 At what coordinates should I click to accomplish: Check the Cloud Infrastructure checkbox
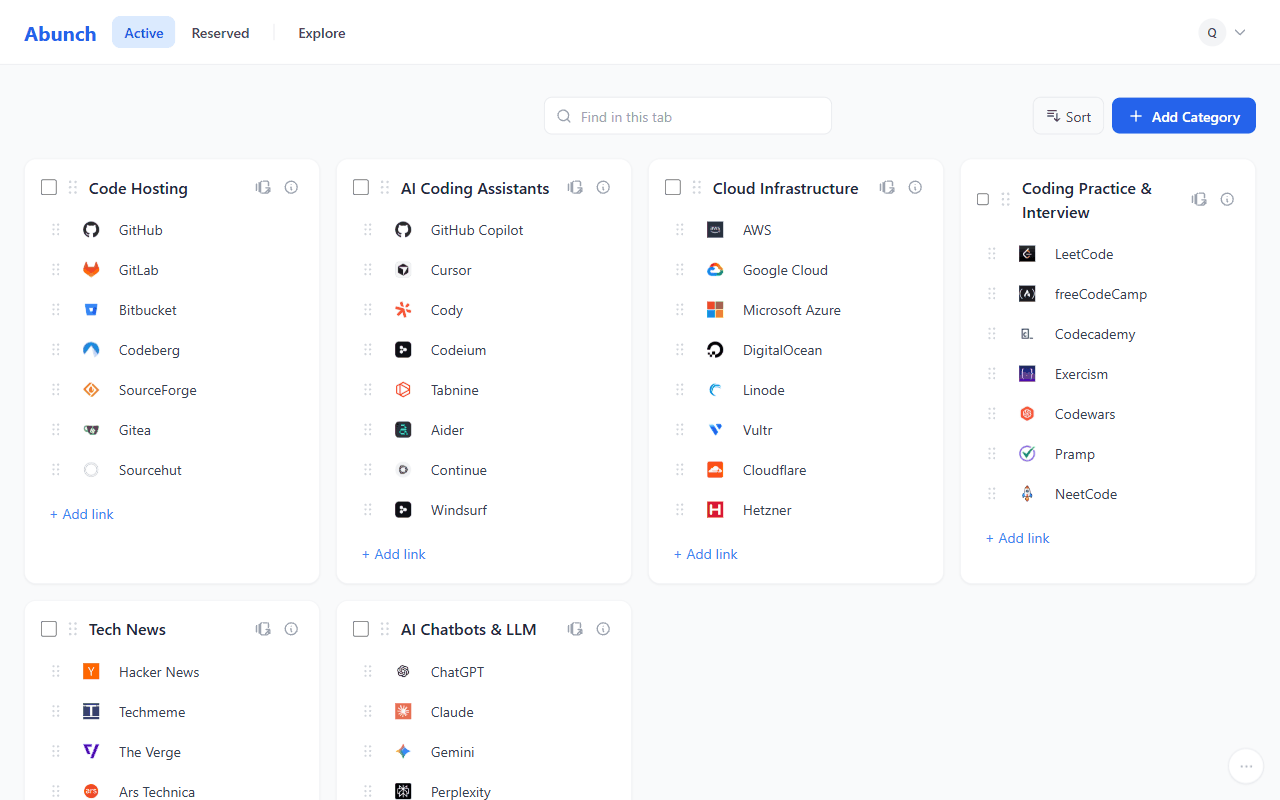[673, 187]
